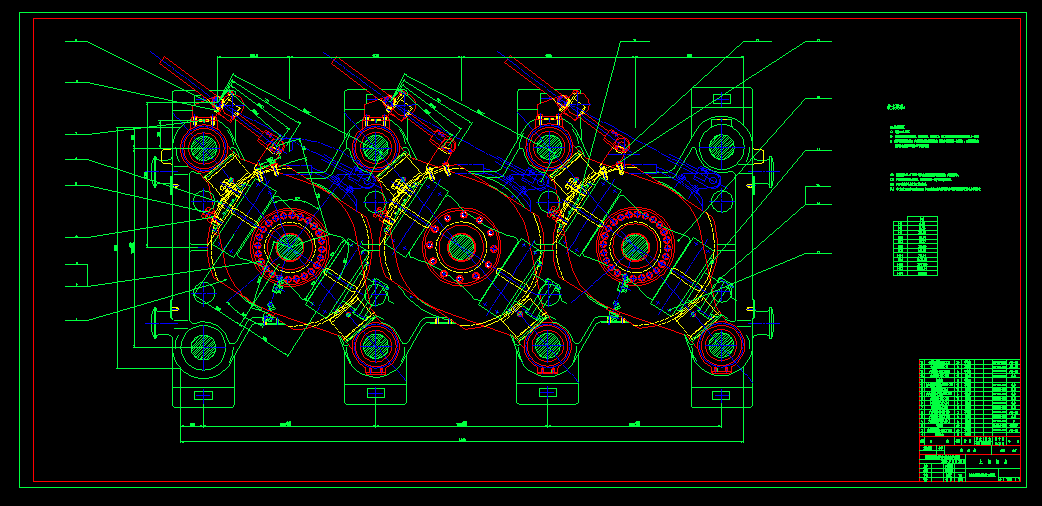Select the hatched shaft at the bottom-right corner
The height and width of the screenshot is (506, 1042).
point(721,345)
